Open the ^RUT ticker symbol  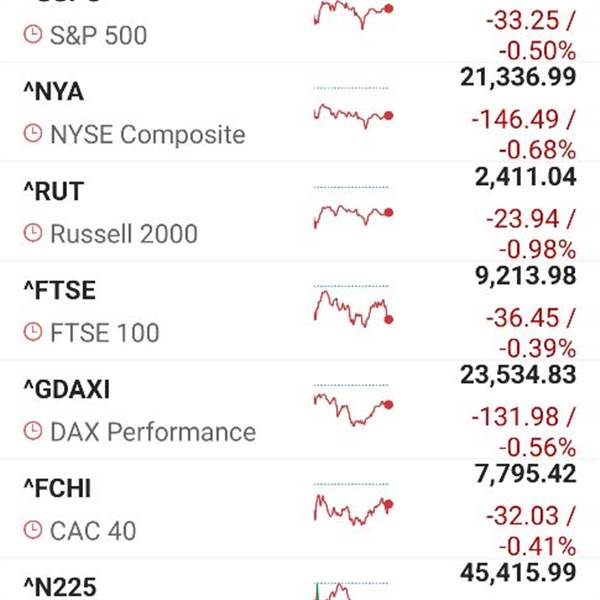pos(53,191)
